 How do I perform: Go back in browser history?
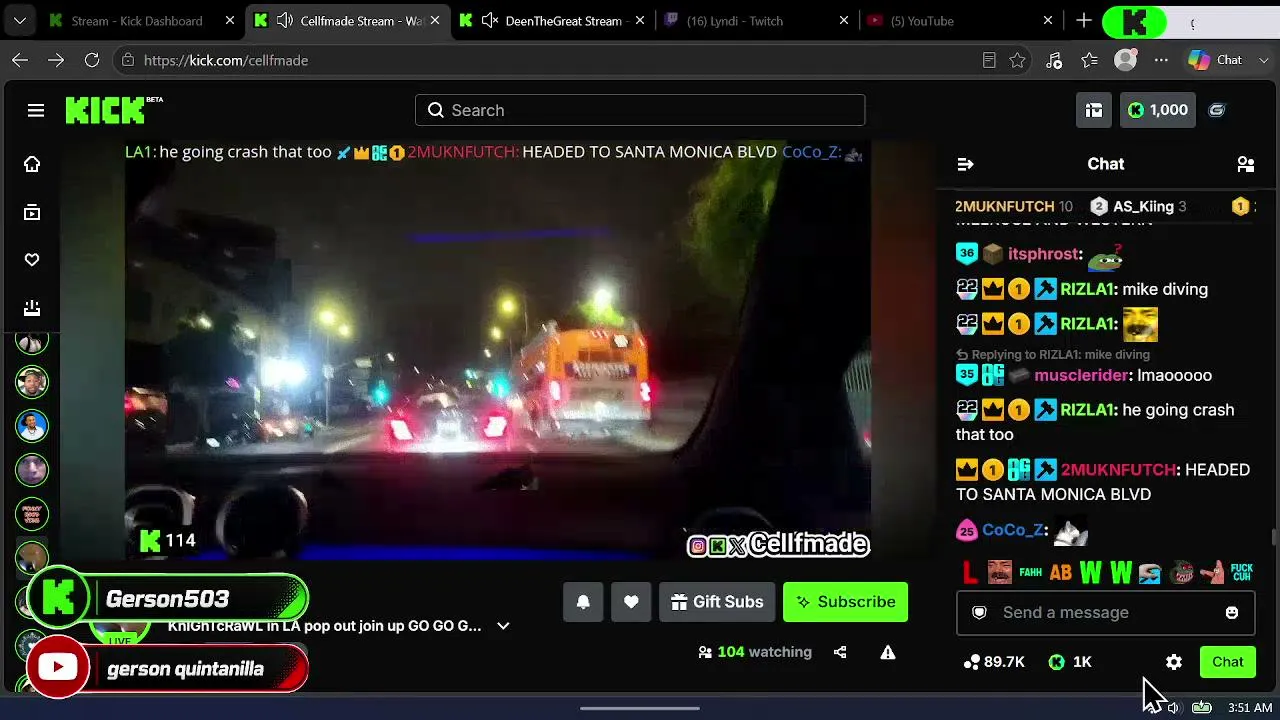[x=20, y=60]
